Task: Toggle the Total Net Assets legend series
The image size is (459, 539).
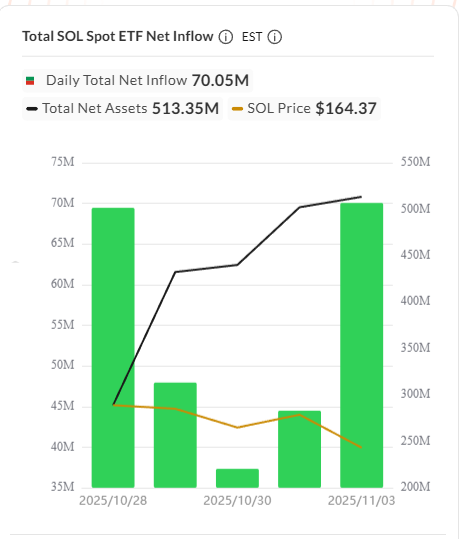Action: coord(122,109)
